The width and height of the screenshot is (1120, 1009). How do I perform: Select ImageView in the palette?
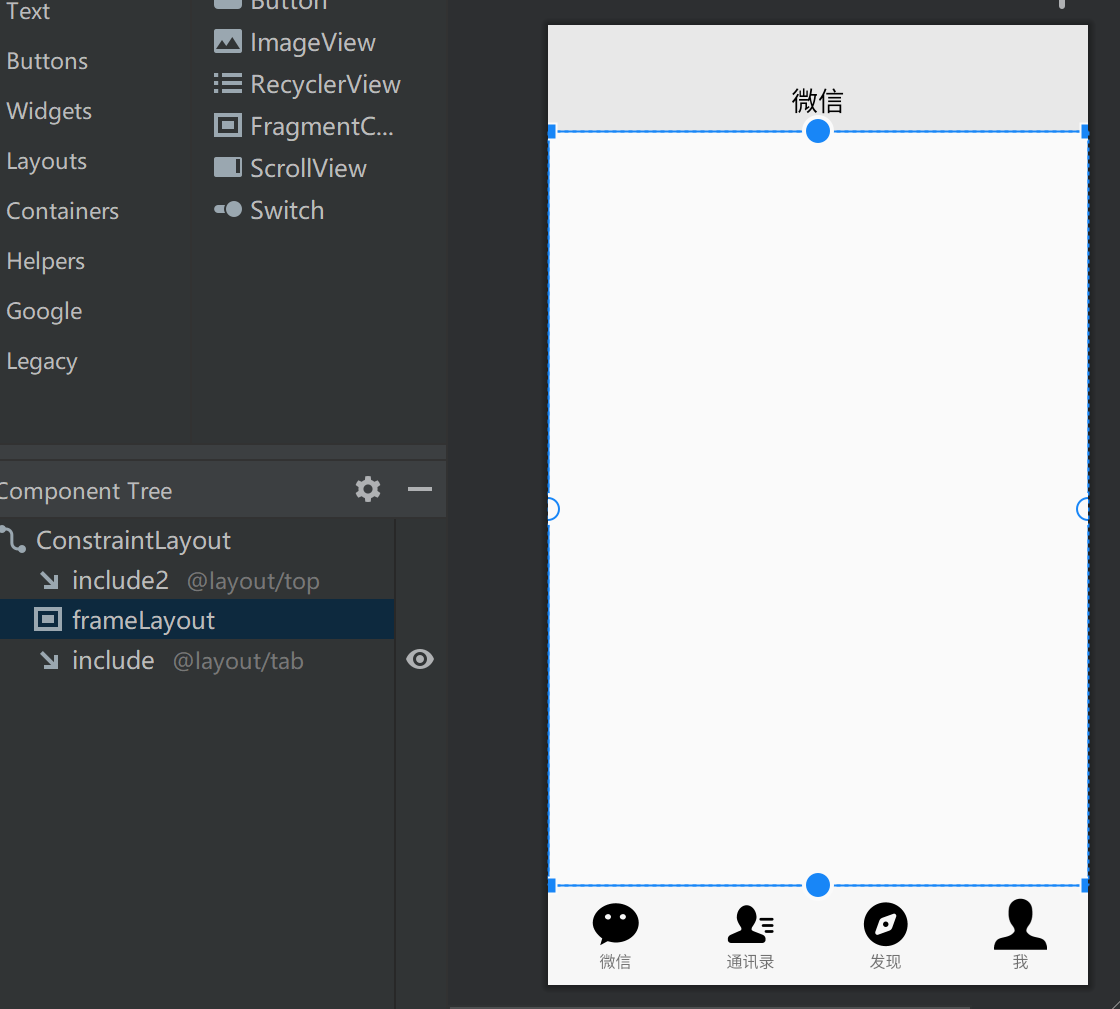(294, 42)
